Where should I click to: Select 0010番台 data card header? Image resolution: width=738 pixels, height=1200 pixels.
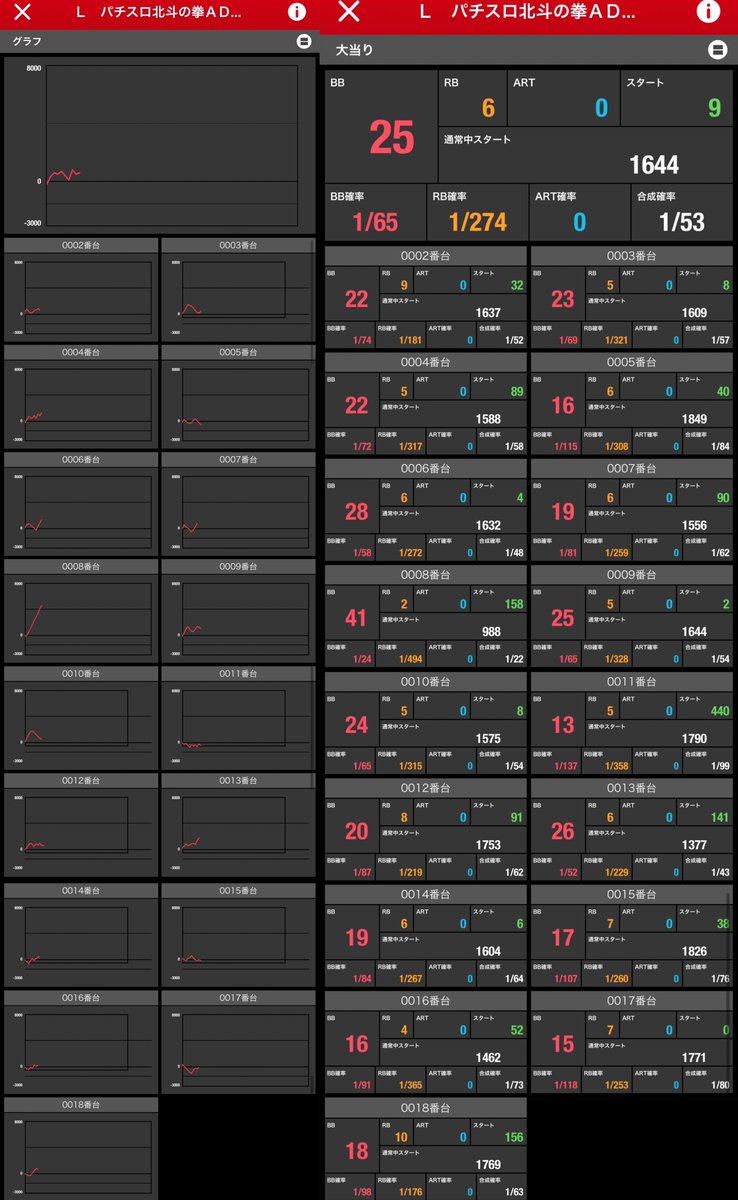(x=425, y=681)
